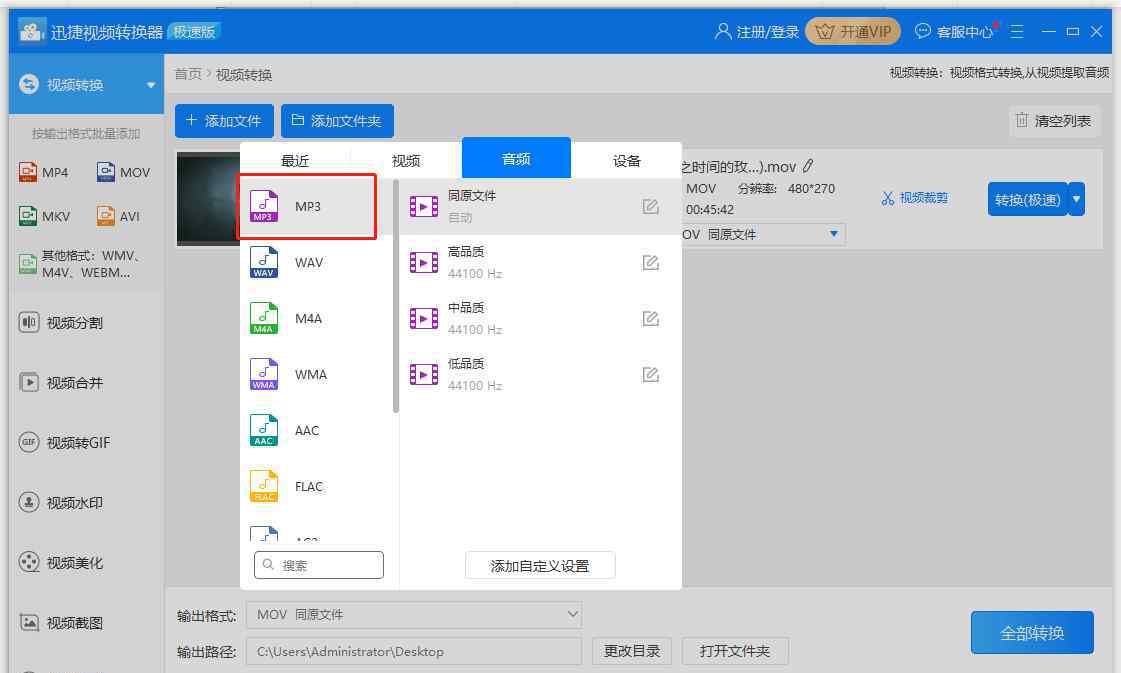
Task: Choose the AAC format icon
Action: tap(263, 430)
